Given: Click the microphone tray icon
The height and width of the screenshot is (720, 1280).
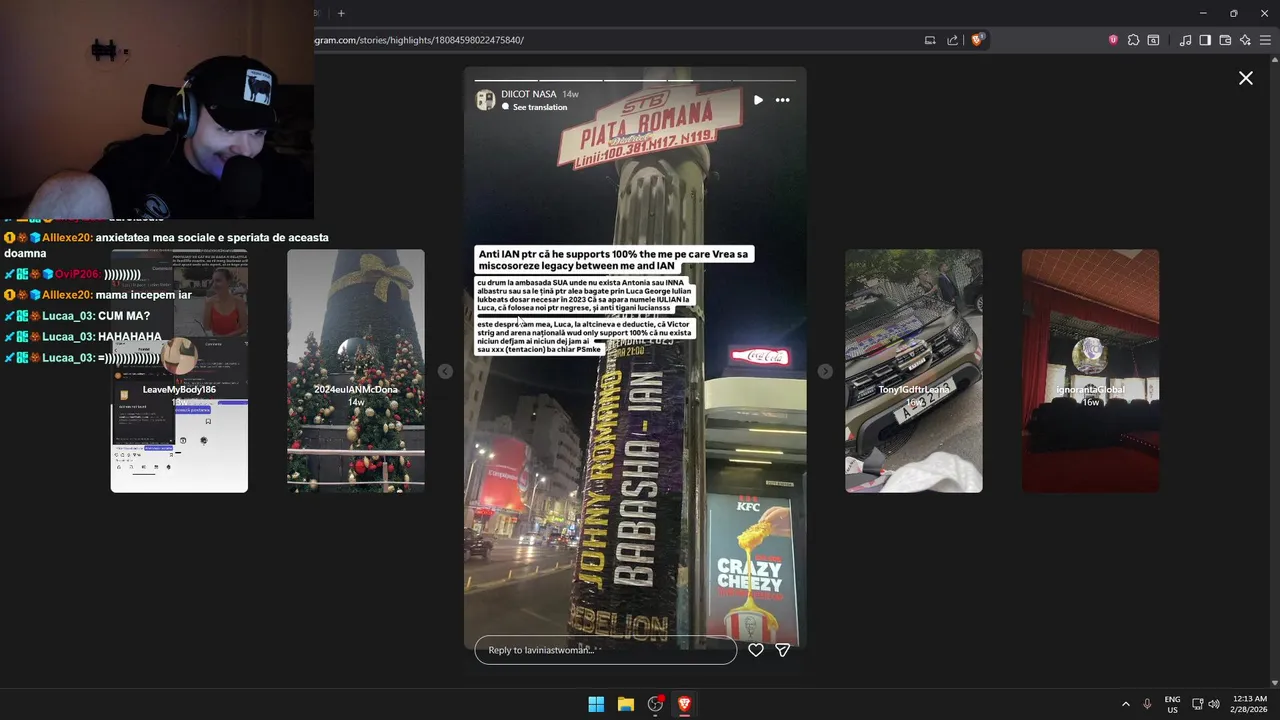Looking at the screenshot, I should tap(1147, 704).
